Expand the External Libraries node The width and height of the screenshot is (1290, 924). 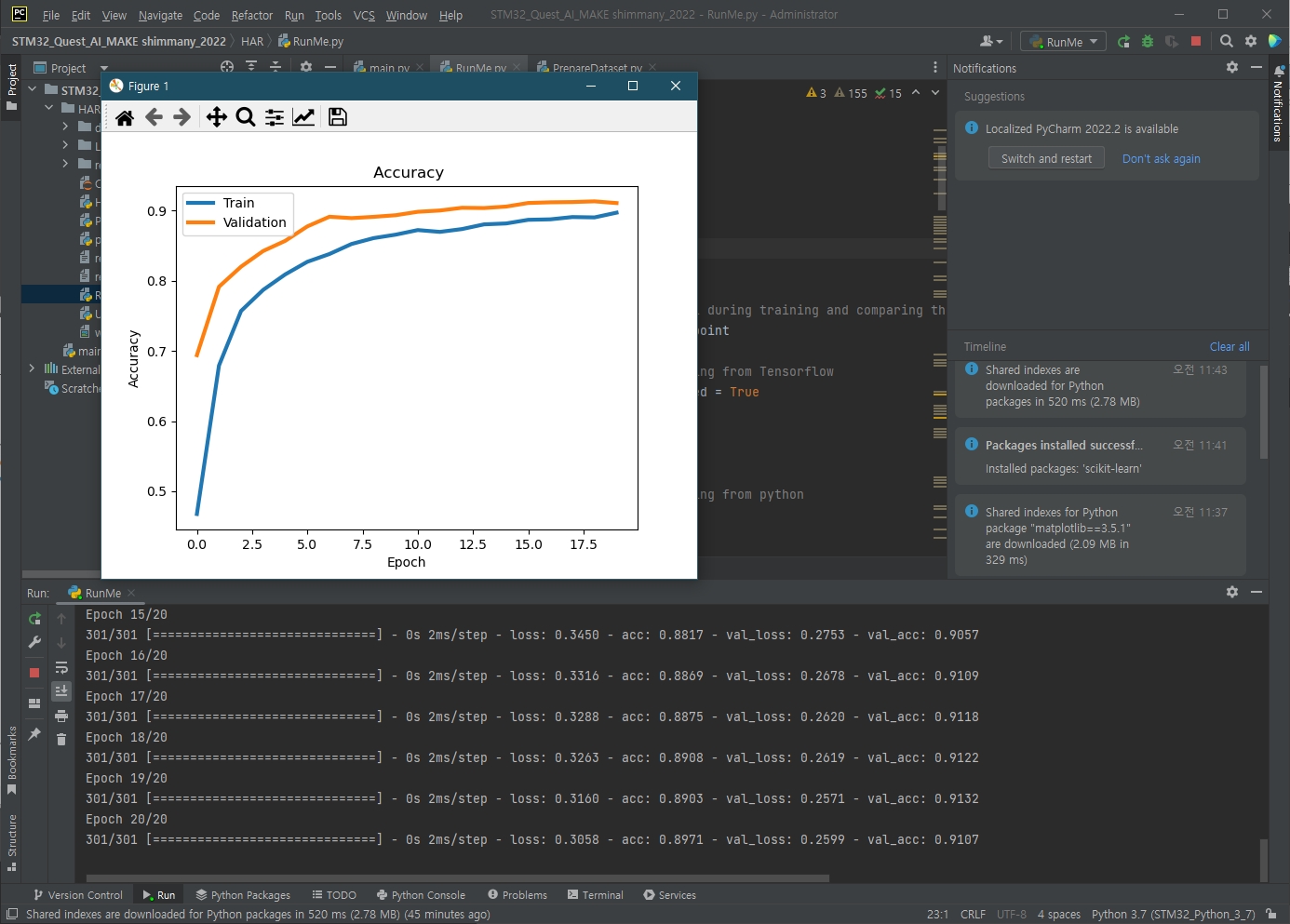pyautogui.click(x=33, y=368)
